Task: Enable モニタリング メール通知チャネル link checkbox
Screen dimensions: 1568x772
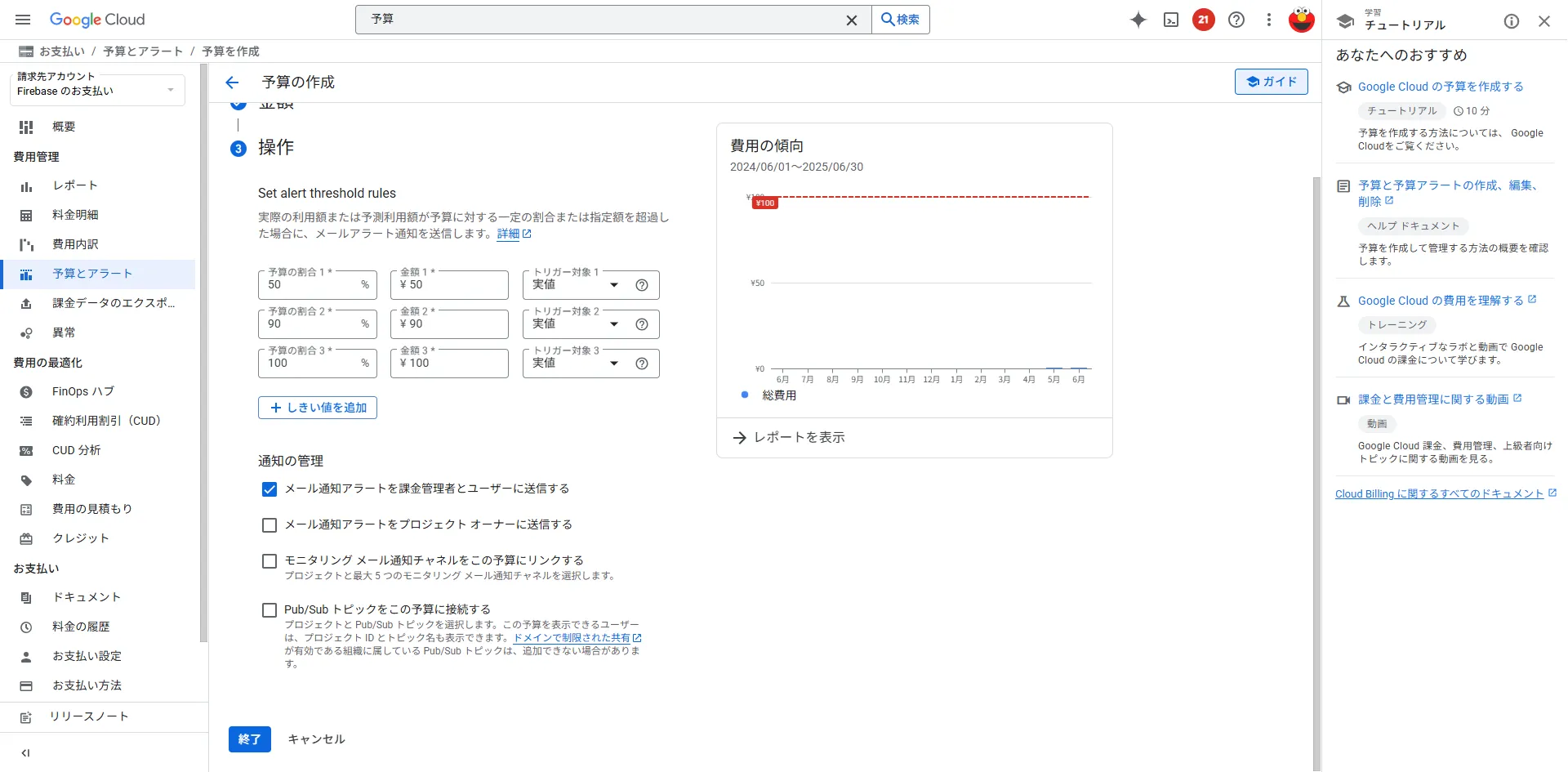Action: tap(269, 561)
